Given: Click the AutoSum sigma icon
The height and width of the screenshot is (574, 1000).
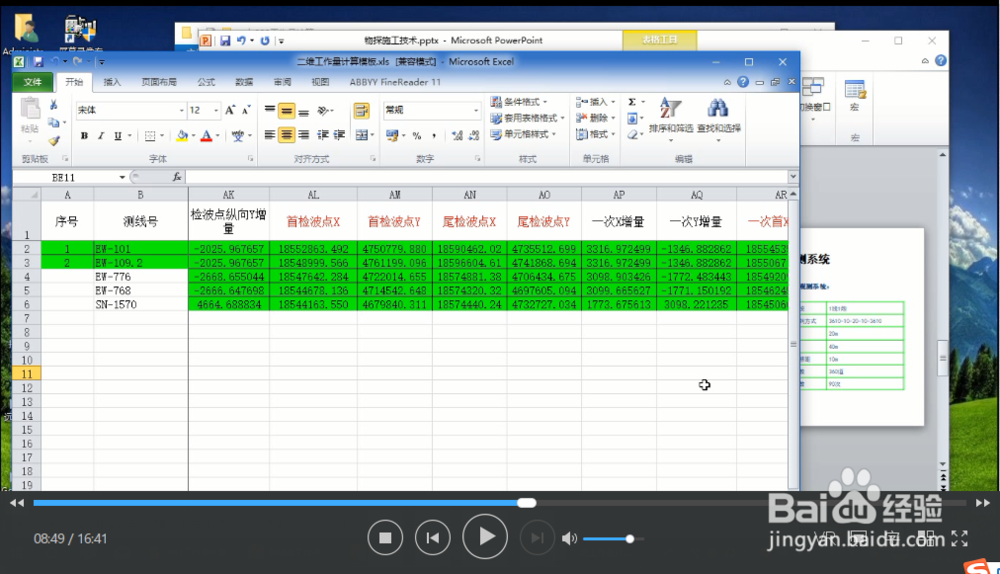Looking at the screenshot, I should pyautogui.click(x=632, y=102).
